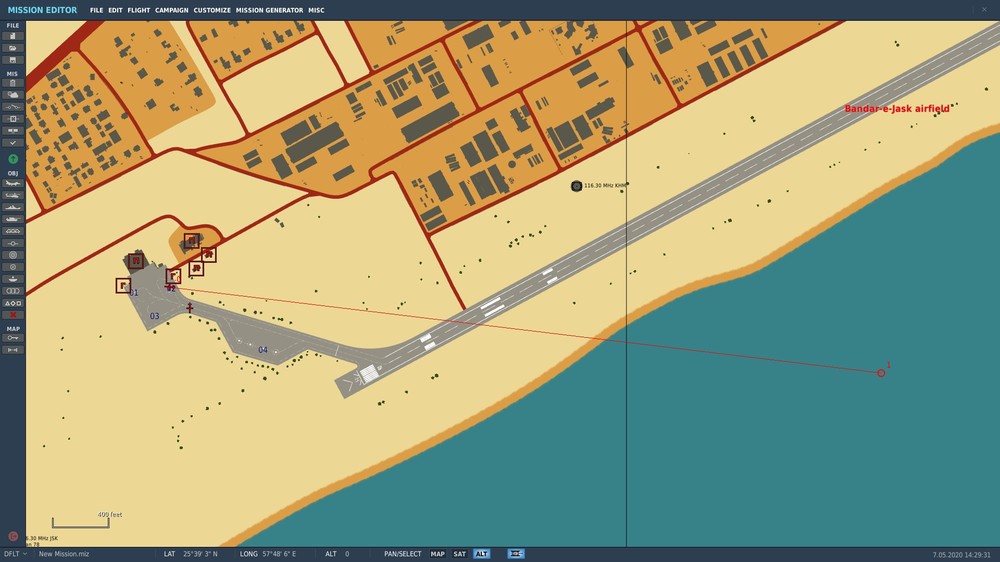Open the FLIGHT menu

pyautogui.click(x=138, y=10)
